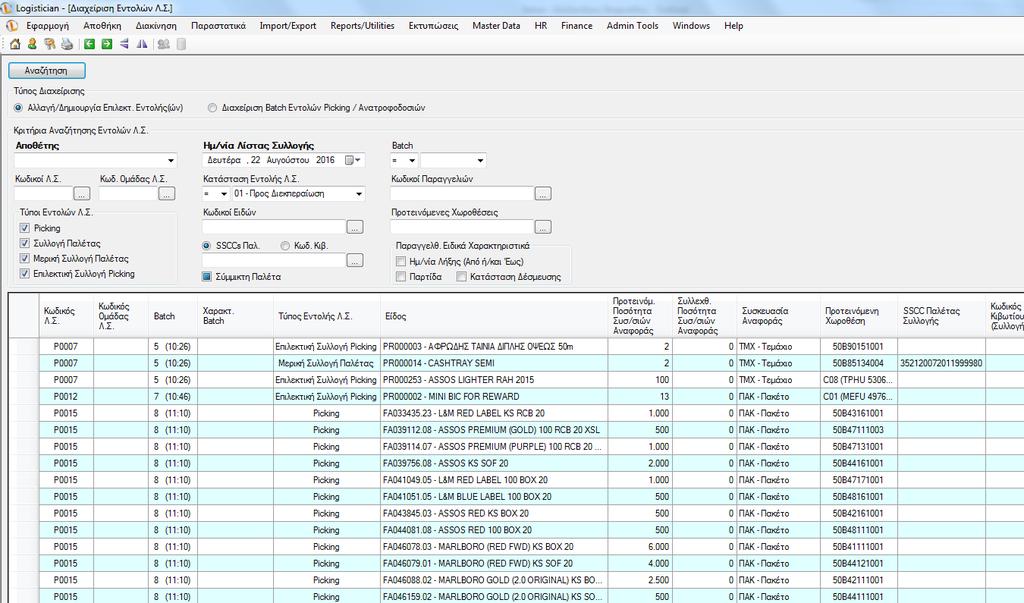
Task: Click into the Κωδικοί Λ.Σ. text field
Action: tap(43, 194)
